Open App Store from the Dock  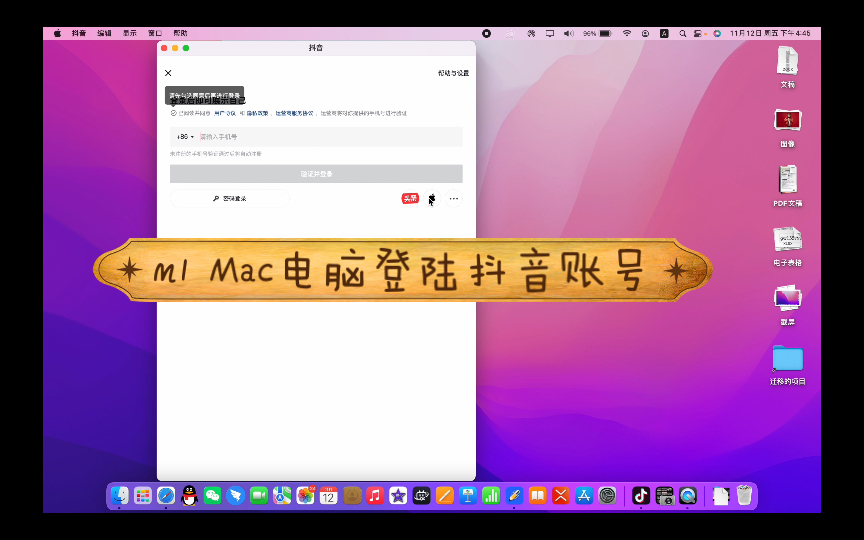[x=584, y=496]
